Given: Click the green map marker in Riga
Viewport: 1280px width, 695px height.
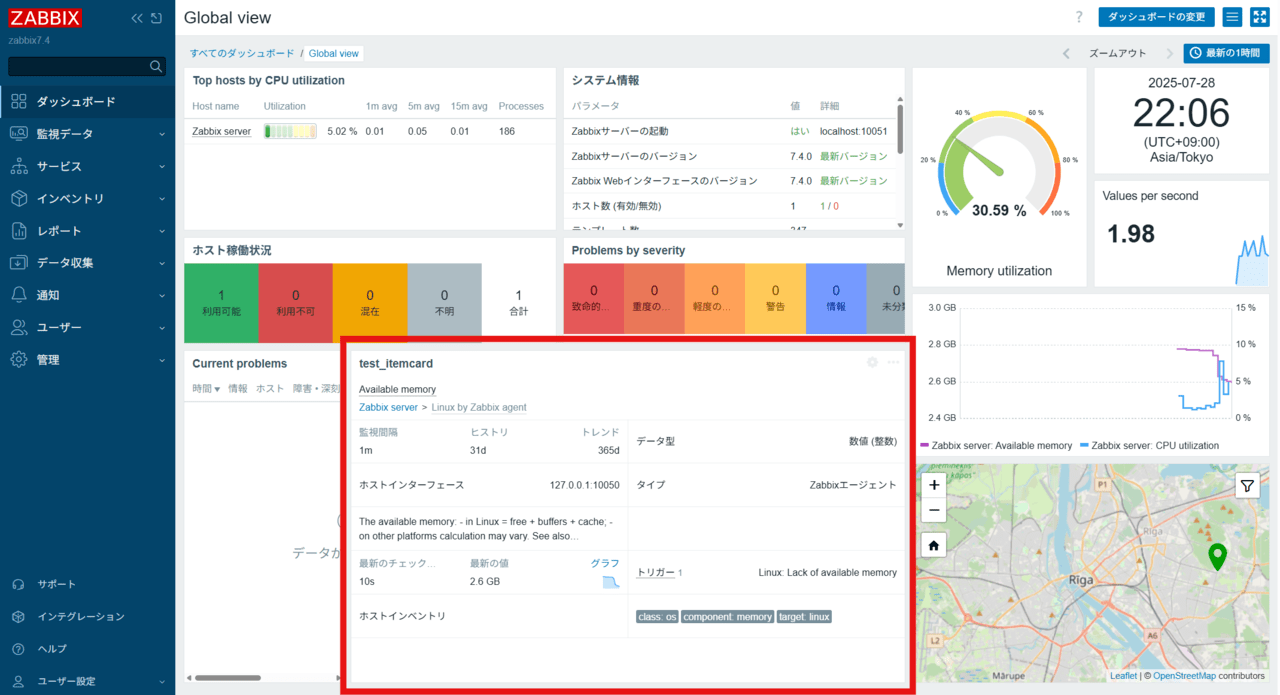Looking at the screenshot, I should pyautogui.click(x=1217, y=557).
